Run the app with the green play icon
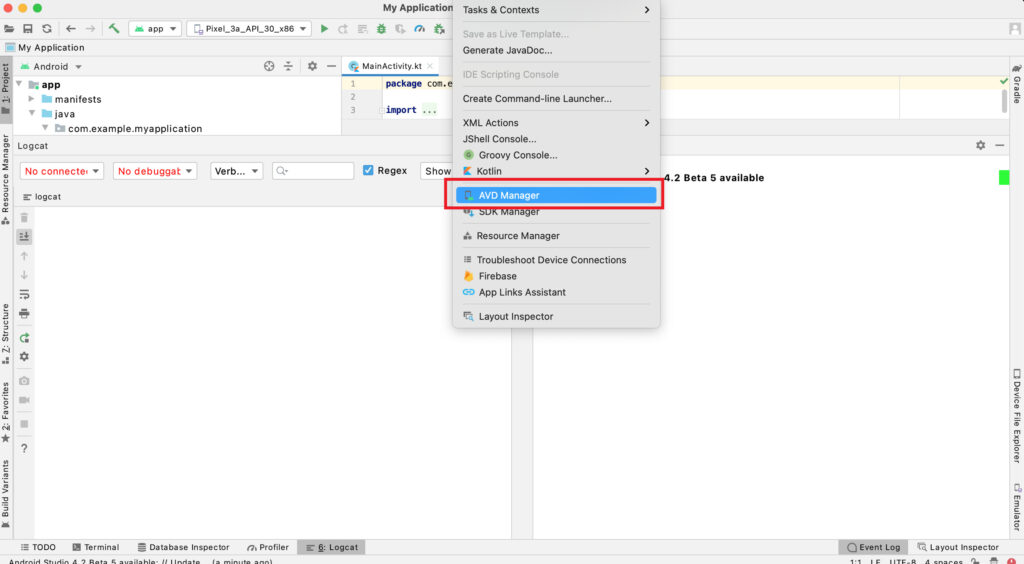The height and width of the screenshot is (564, 1024). pos(324,29)
